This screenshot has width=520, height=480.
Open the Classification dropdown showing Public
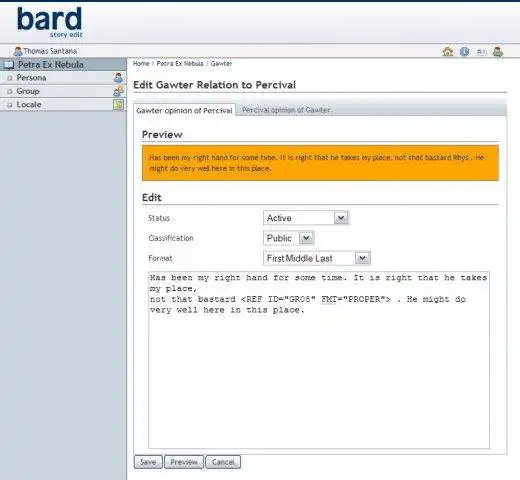[288, 238]
